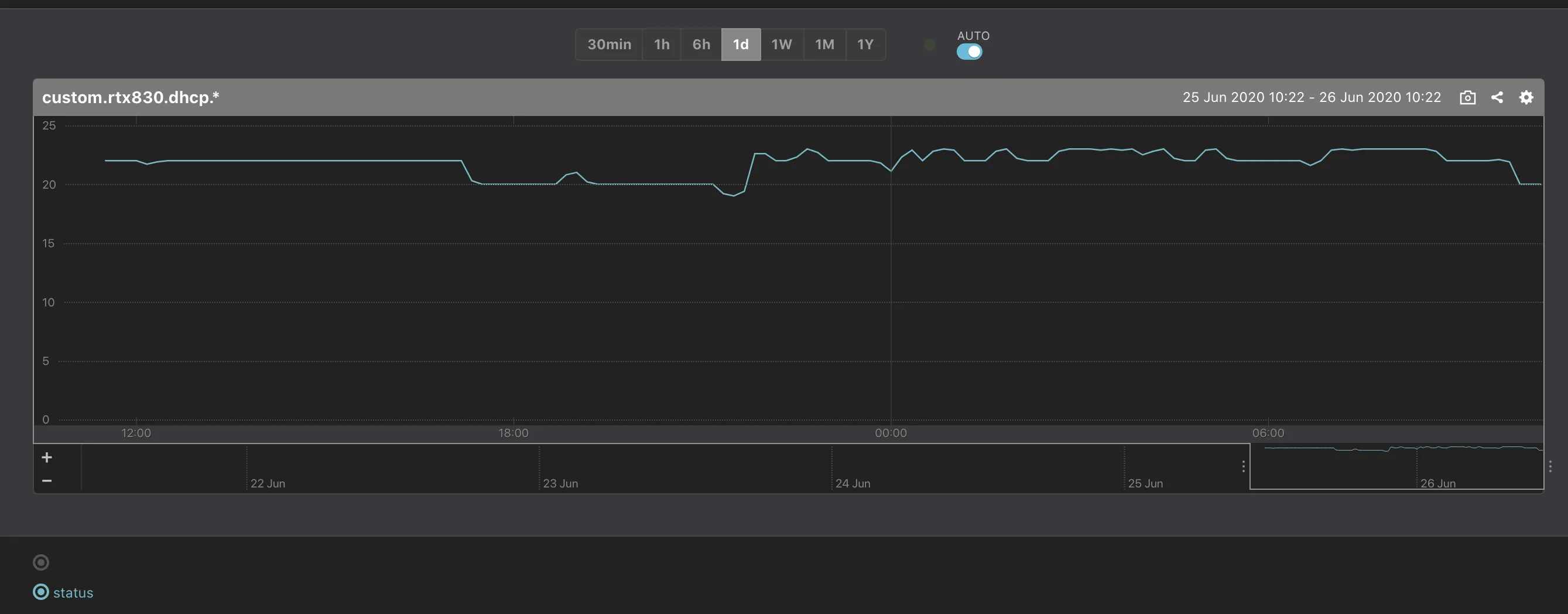Toggle the AUTO refresh switch
This screenshot has width=1568, height=614.
coord(969,52)
